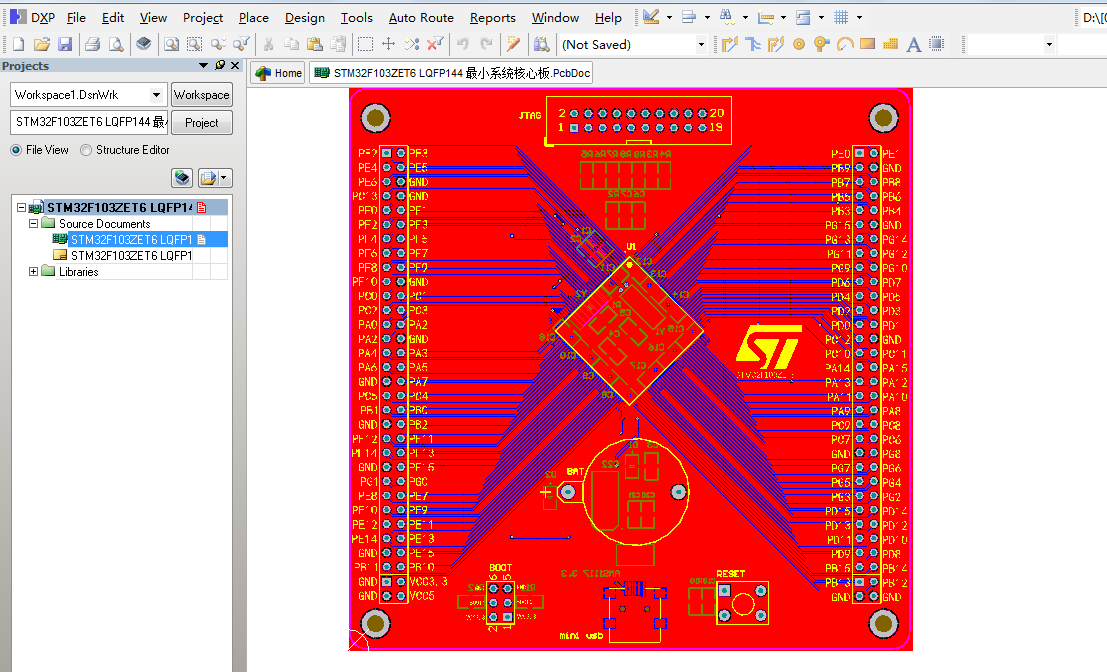This screenshot has width=1107, height=672.
Task: Open the Design menu
Action: click(x=305, y=18)
